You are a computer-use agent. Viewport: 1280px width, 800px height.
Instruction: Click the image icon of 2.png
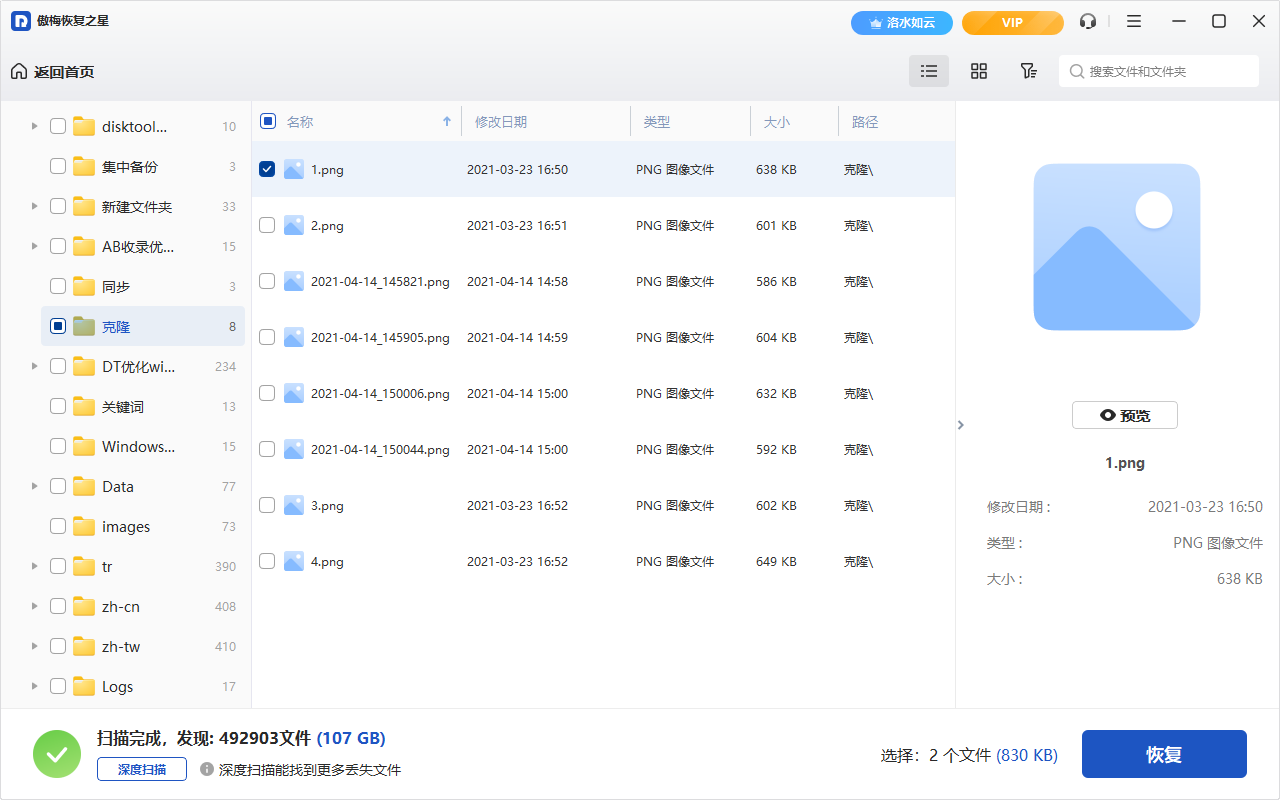(x=293, y=226)
